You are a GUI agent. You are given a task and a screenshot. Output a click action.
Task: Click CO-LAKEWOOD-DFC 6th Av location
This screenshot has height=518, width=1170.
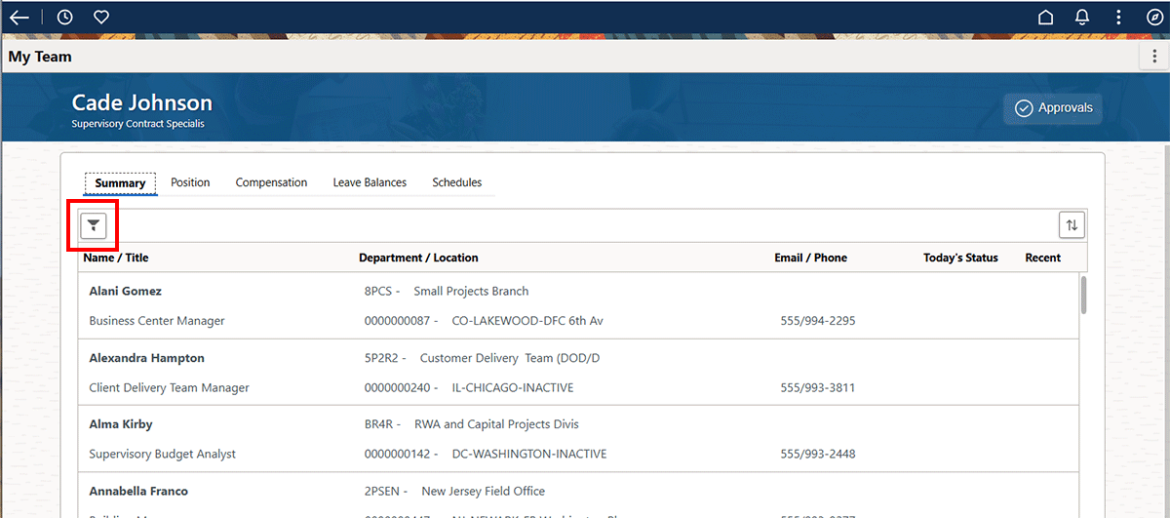pyautogui.click(x=528, y=321)
